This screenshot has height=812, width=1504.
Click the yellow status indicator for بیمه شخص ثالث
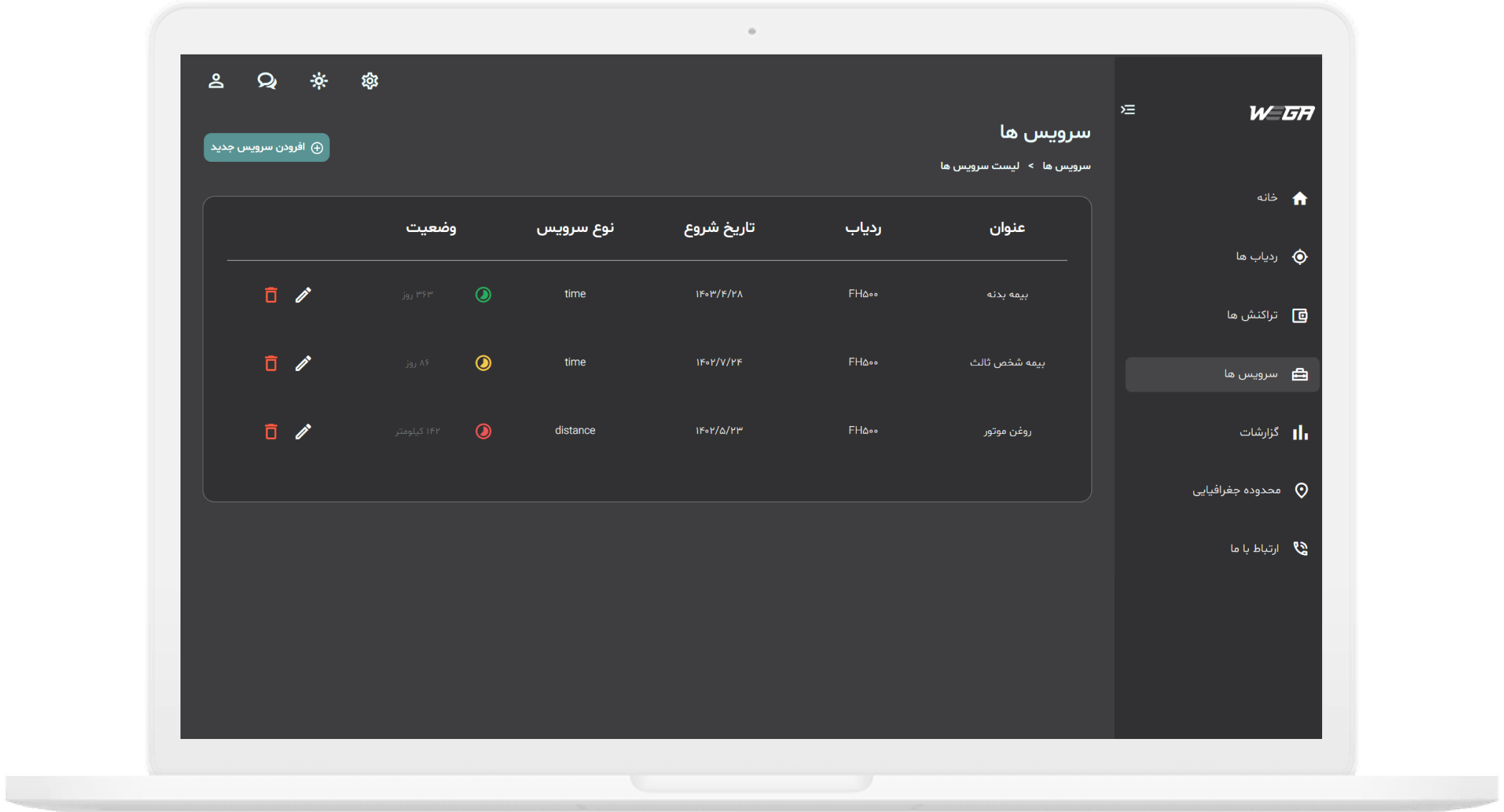483,363
